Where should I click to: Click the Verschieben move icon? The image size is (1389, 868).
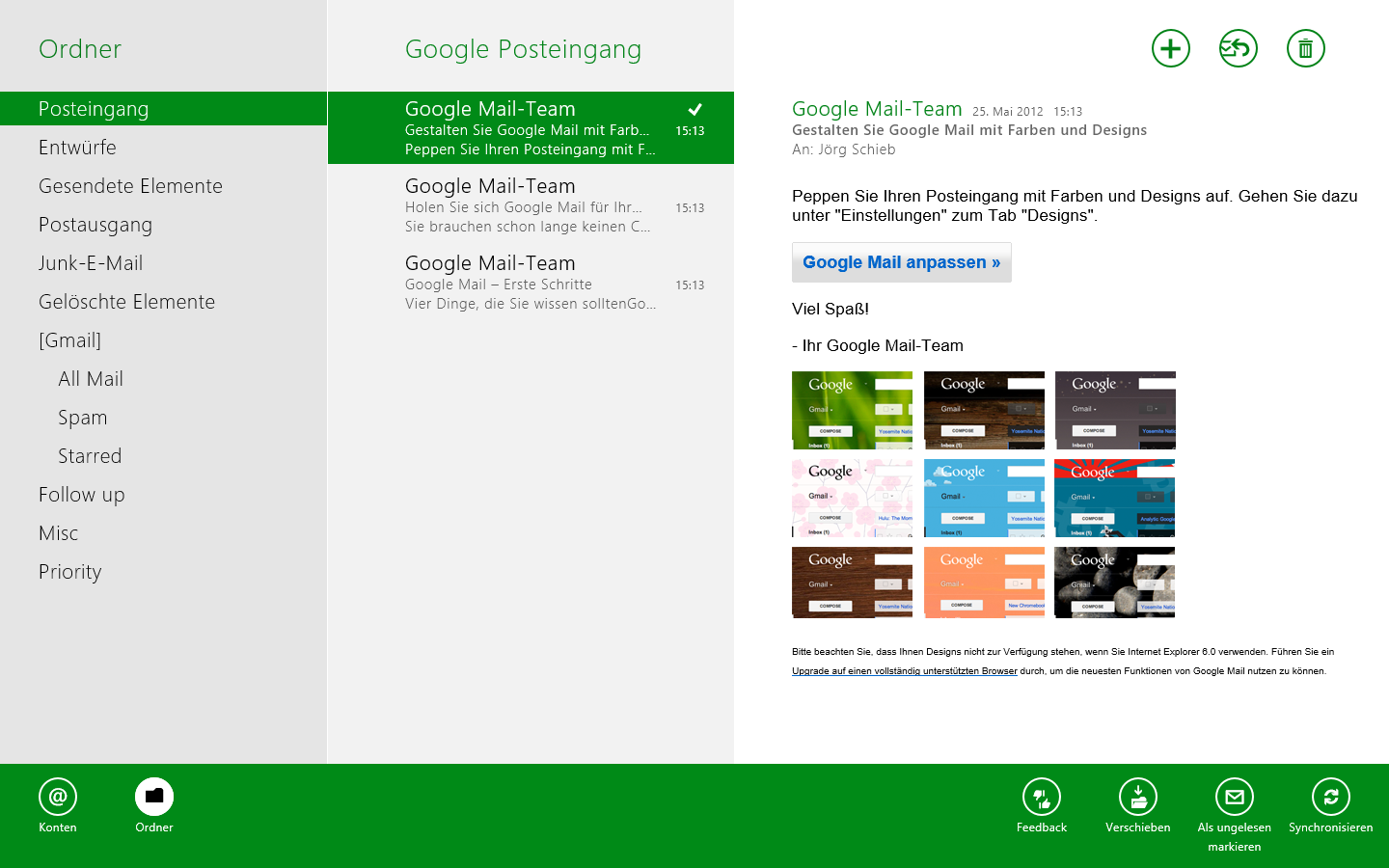[x=1138, y=797]
